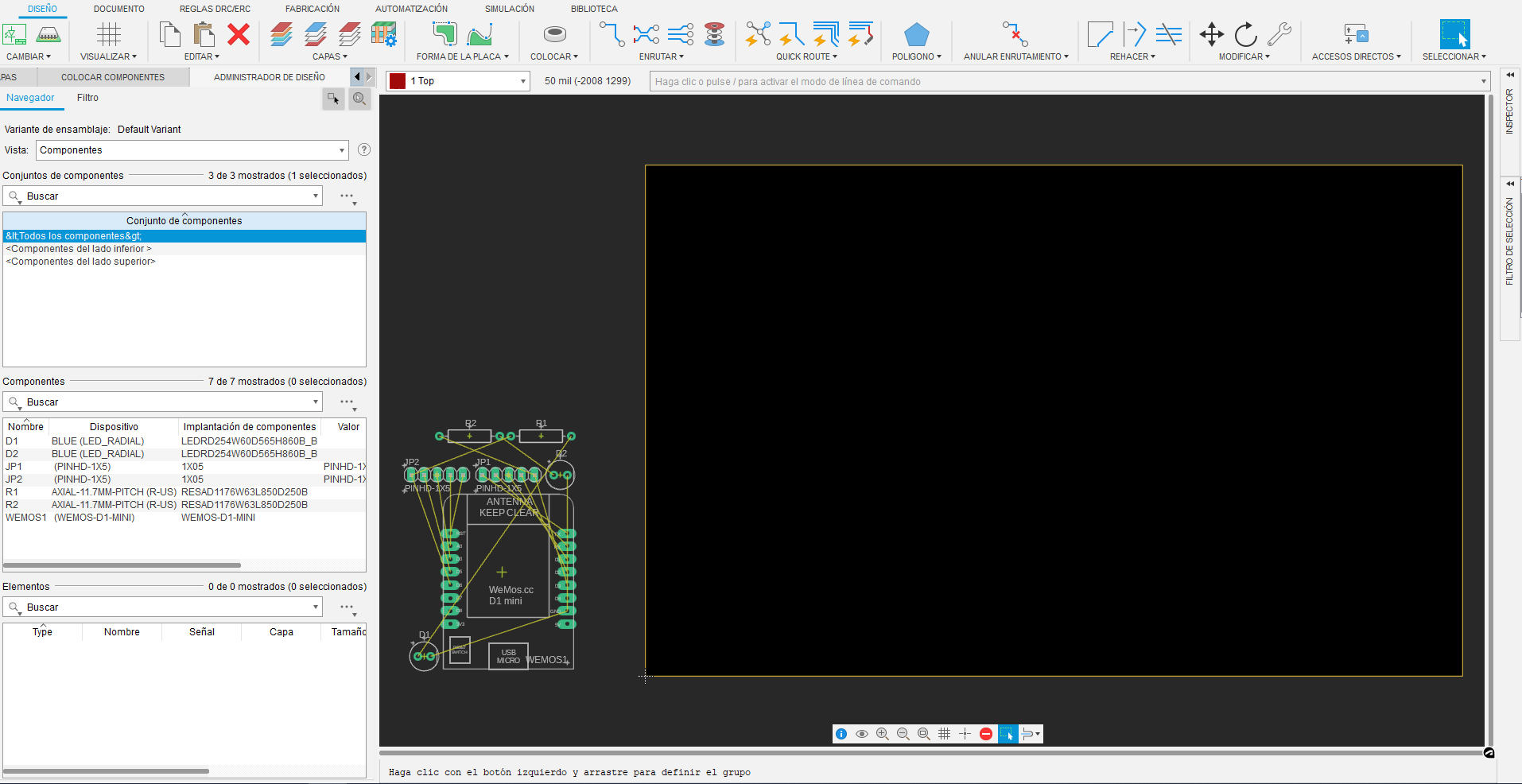Activate the Quick Route single-trace tool

click(x=790, y=34)
